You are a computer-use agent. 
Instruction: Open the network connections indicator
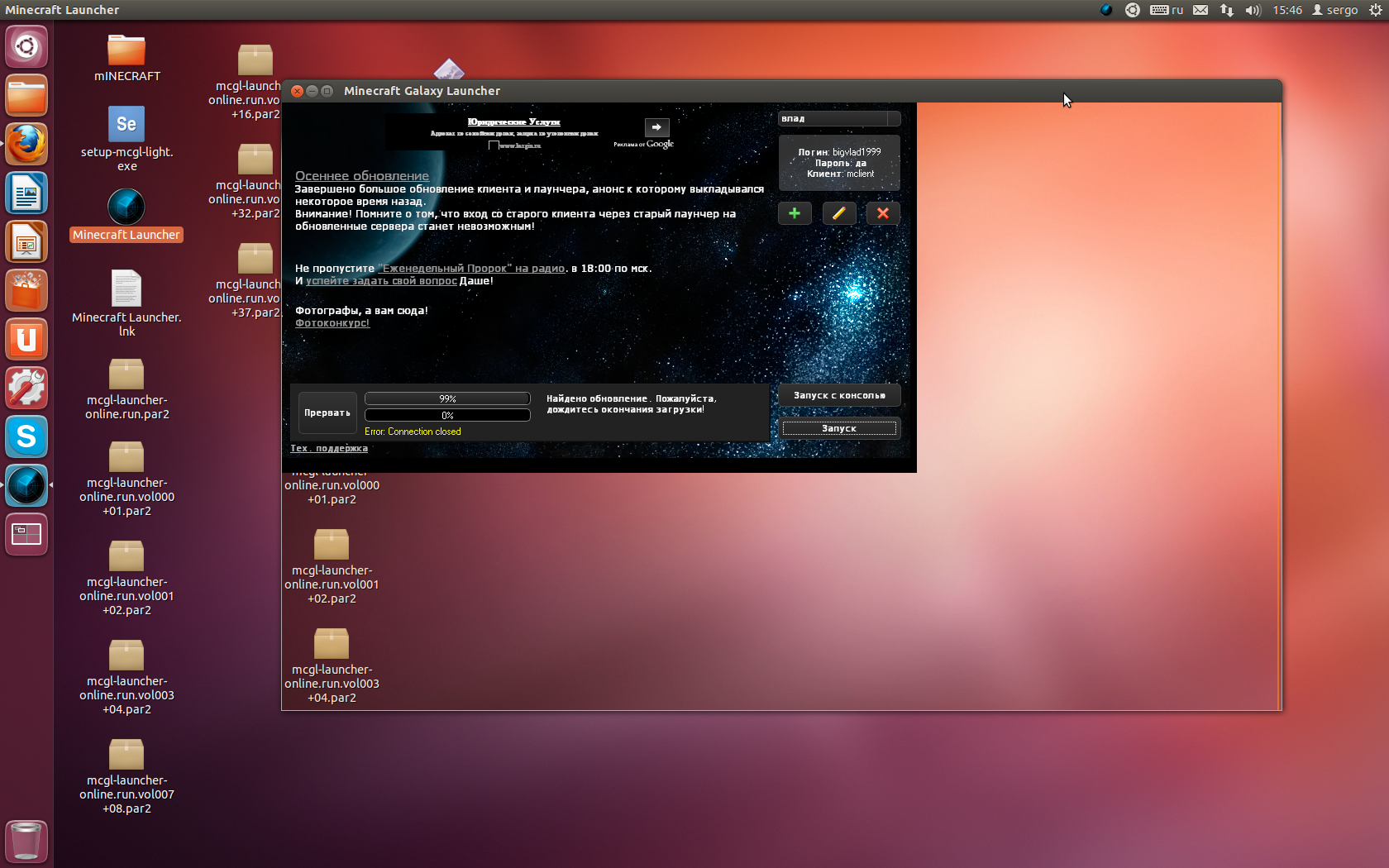click(x=1227, y=10)
